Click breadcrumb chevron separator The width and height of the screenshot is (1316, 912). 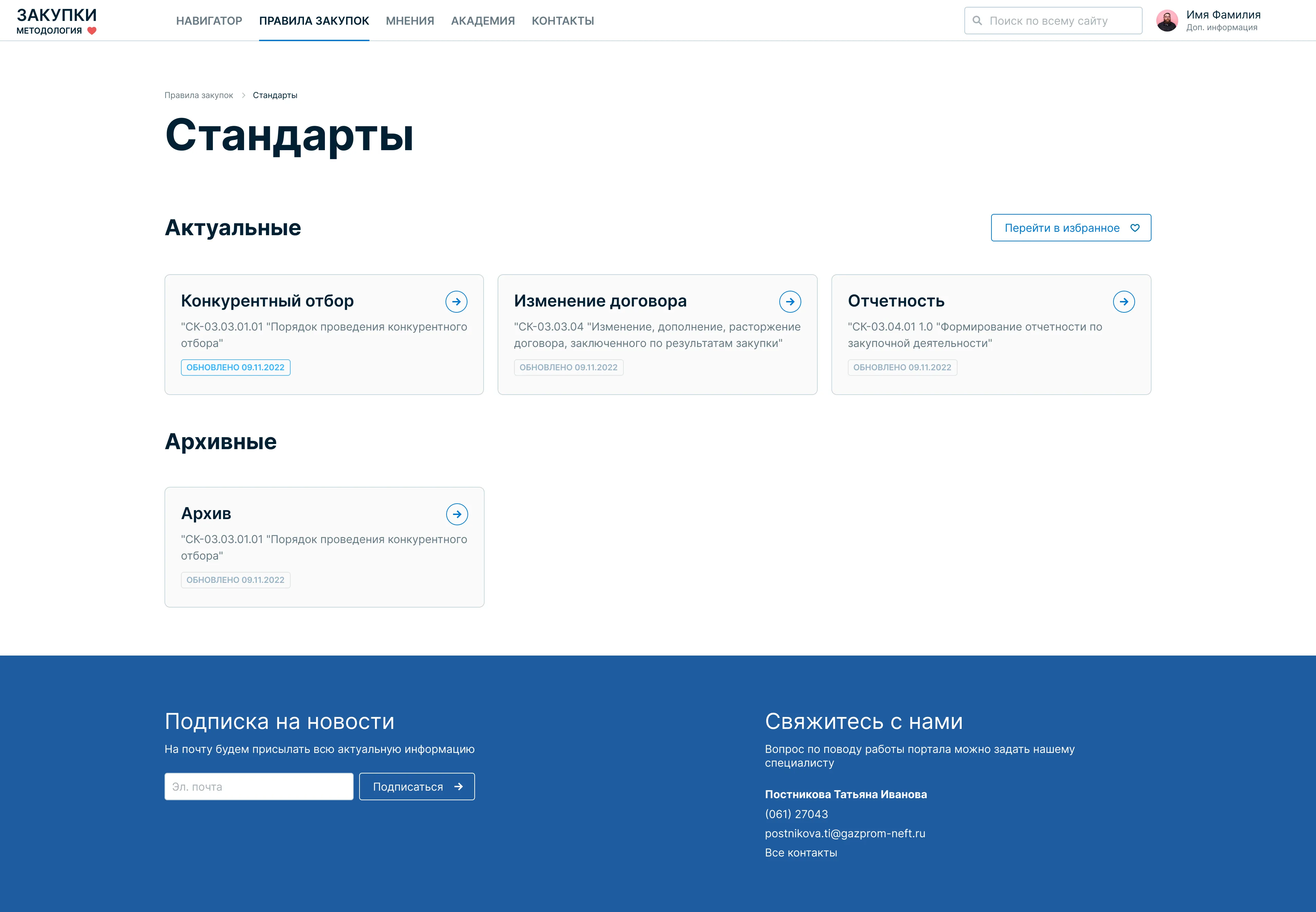click(x=243, y=95)
